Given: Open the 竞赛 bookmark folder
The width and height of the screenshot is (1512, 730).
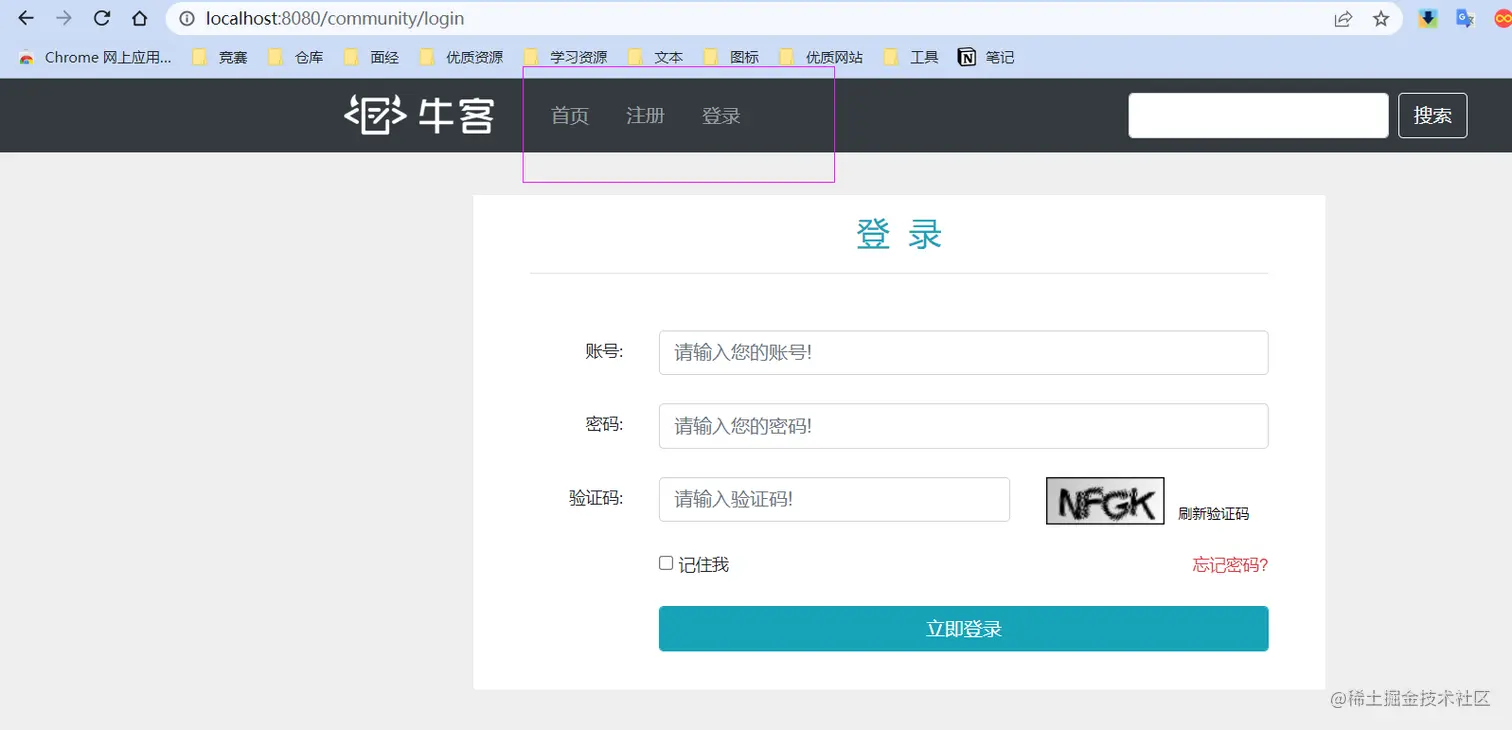Looking at the screenshot, I should click(x=220, y=57).
